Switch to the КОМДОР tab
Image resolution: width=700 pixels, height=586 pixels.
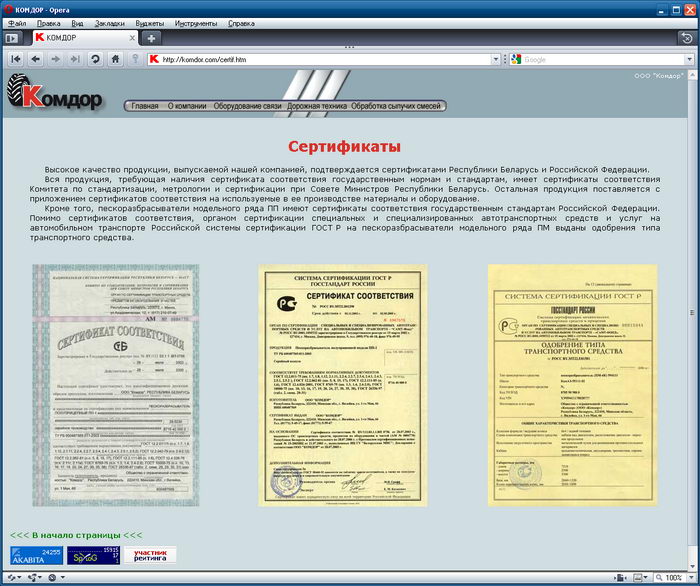(85, 38)
